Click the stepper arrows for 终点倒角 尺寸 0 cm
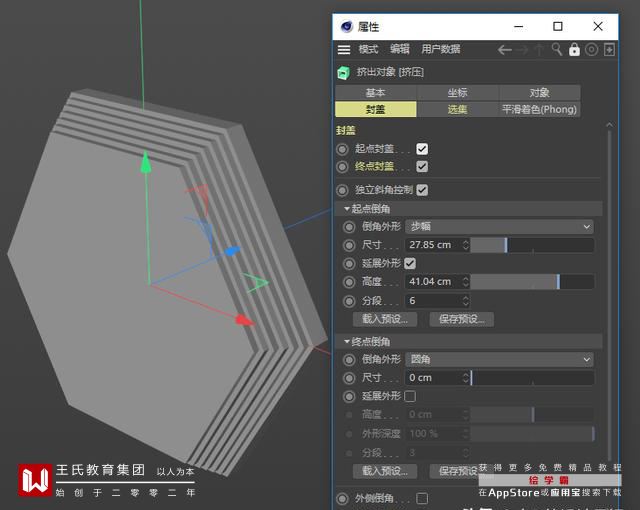This screenshot has width=640, height=510. pyautogui.click(x=466, y=378)
